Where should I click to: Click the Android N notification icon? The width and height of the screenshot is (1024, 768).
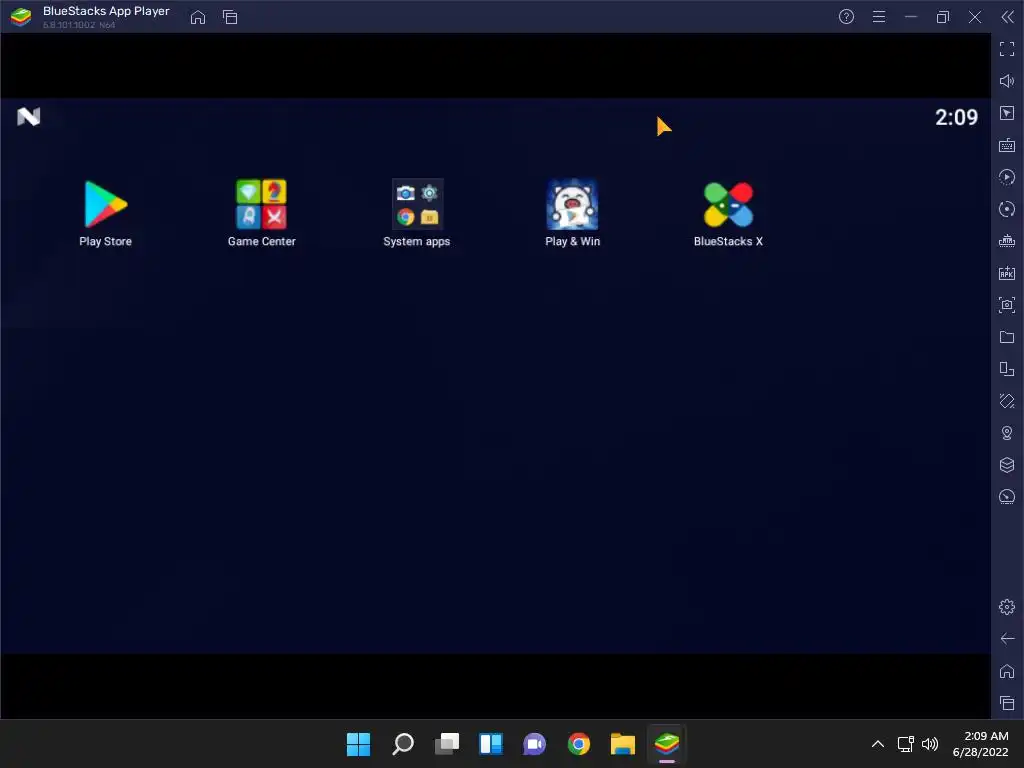point(29,117)
